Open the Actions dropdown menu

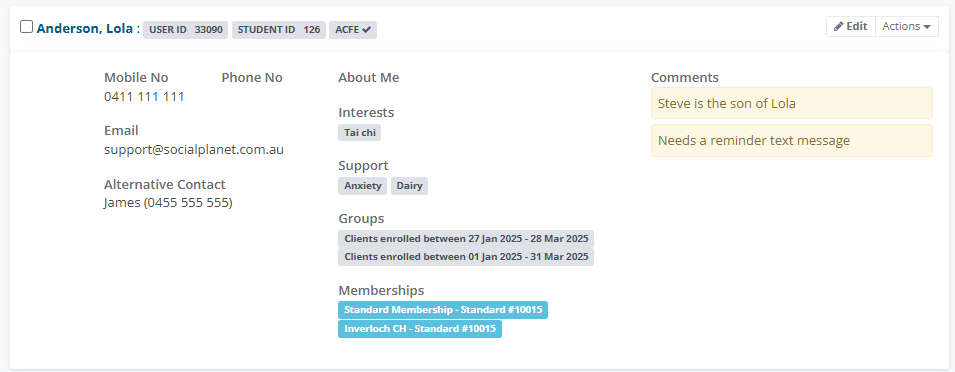tap(907, 27)
